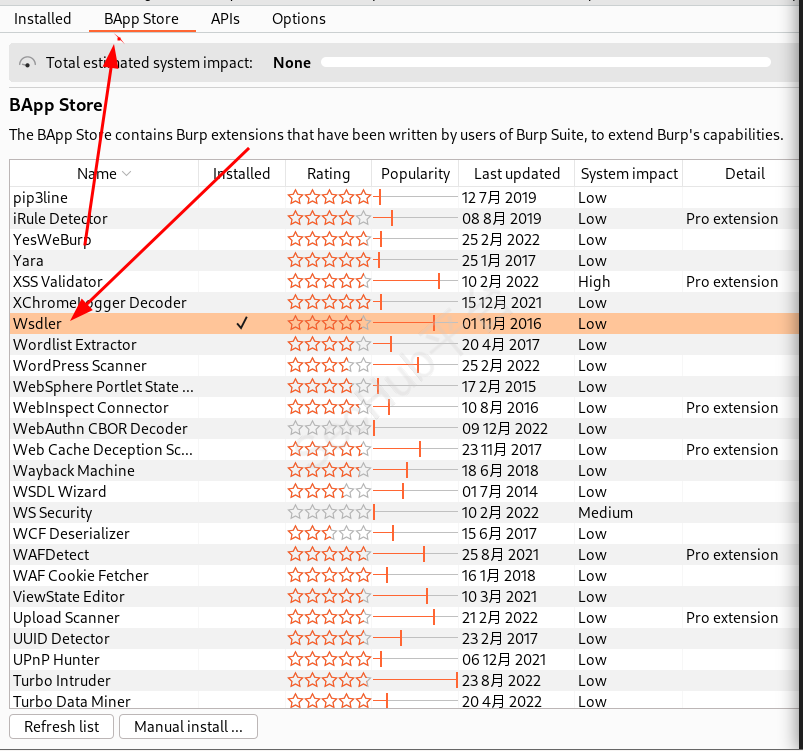
Task: Open the Options tab
Action: coord(298,19)
